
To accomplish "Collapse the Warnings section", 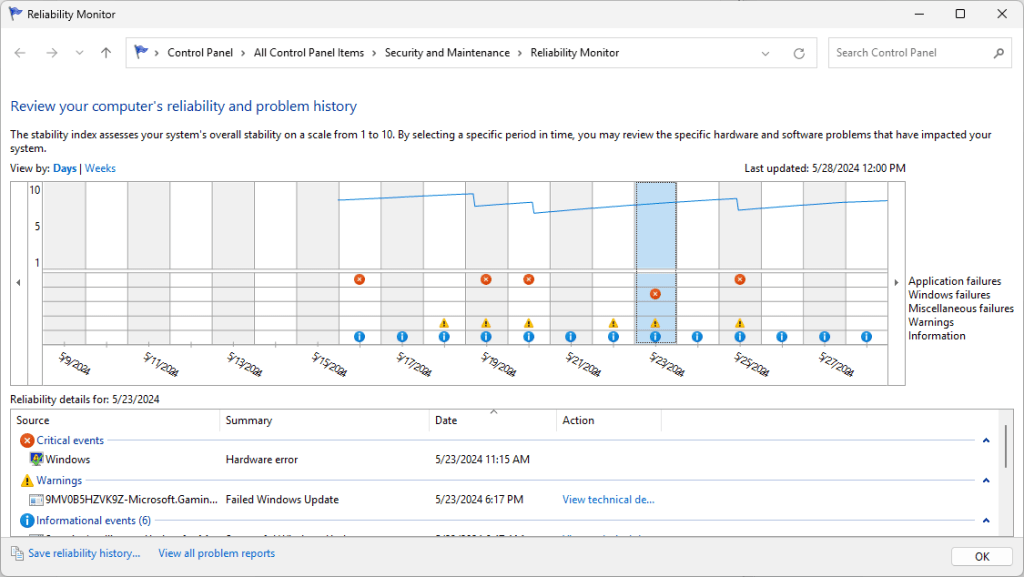I will click(x=984, y=480).
